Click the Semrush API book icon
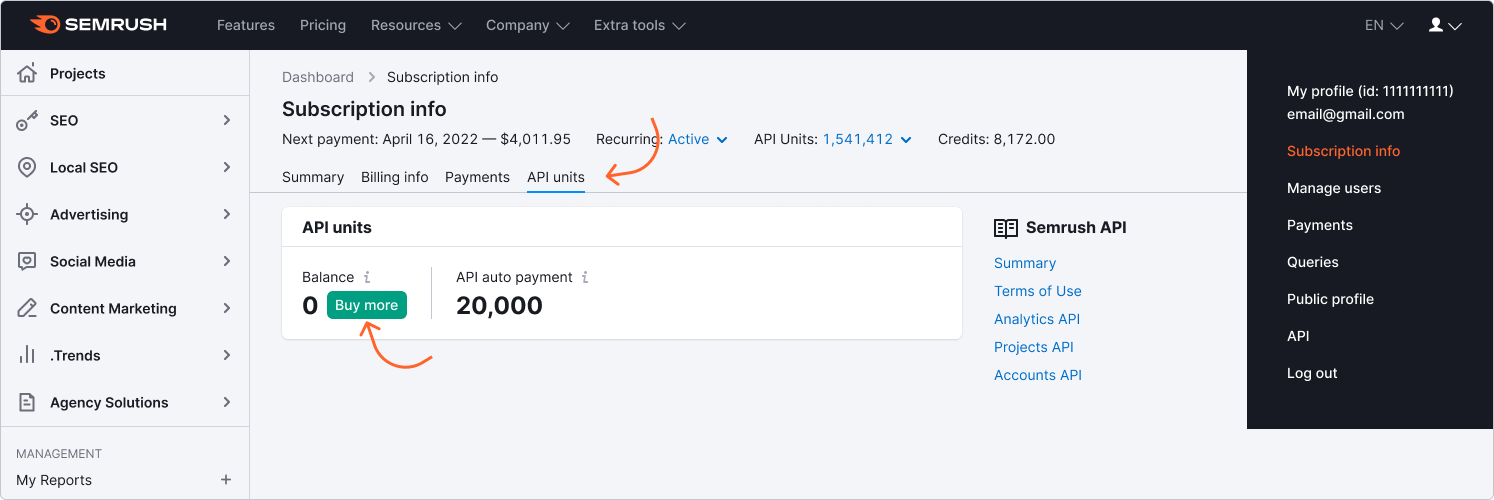The width and height of the screenshot is (1494, 500). point(1006,228)
